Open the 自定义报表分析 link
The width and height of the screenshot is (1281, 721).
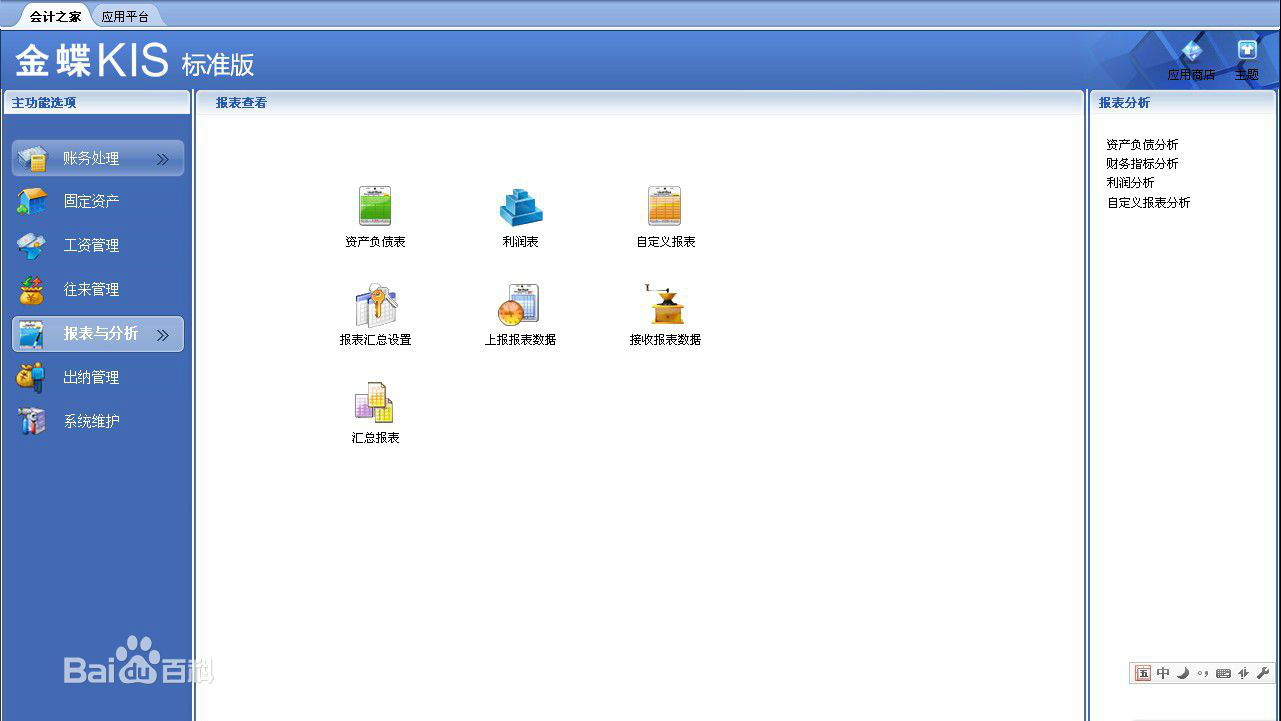(1148, 202)
